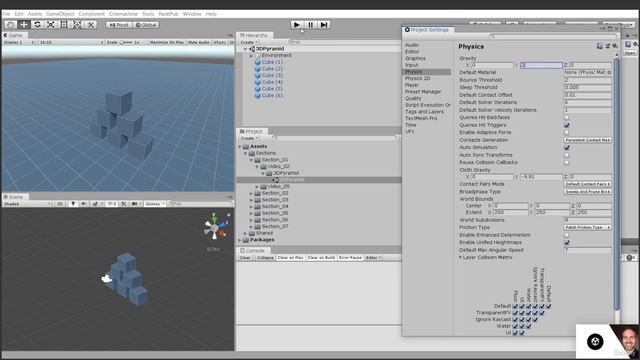Toggle Enable Adaptive Force checkbox
Screen dimensions: 640x360
567,133
